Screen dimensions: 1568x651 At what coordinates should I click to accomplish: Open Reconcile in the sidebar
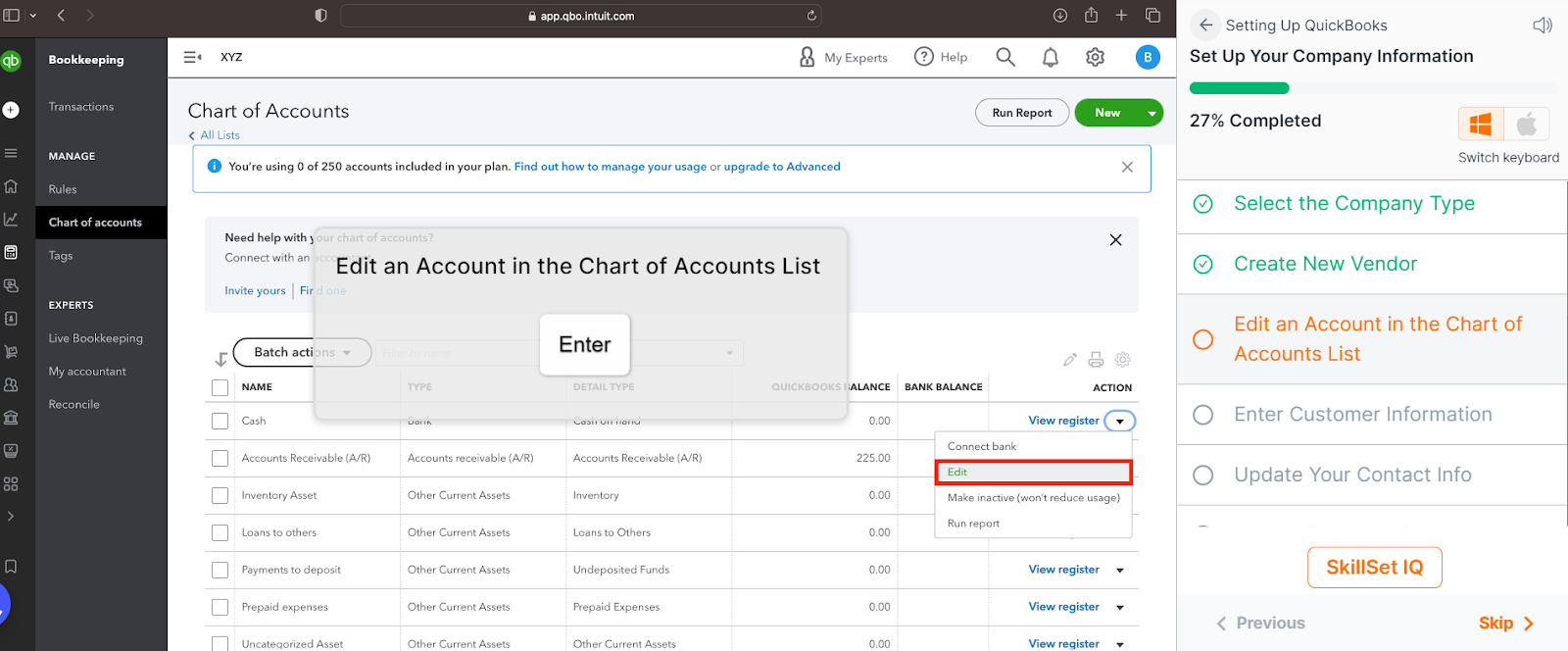coord(74,404)
